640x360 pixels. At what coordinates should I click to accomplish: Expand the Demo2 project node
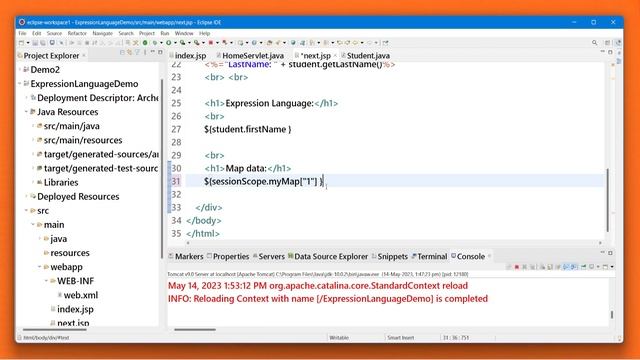point(20,70)
